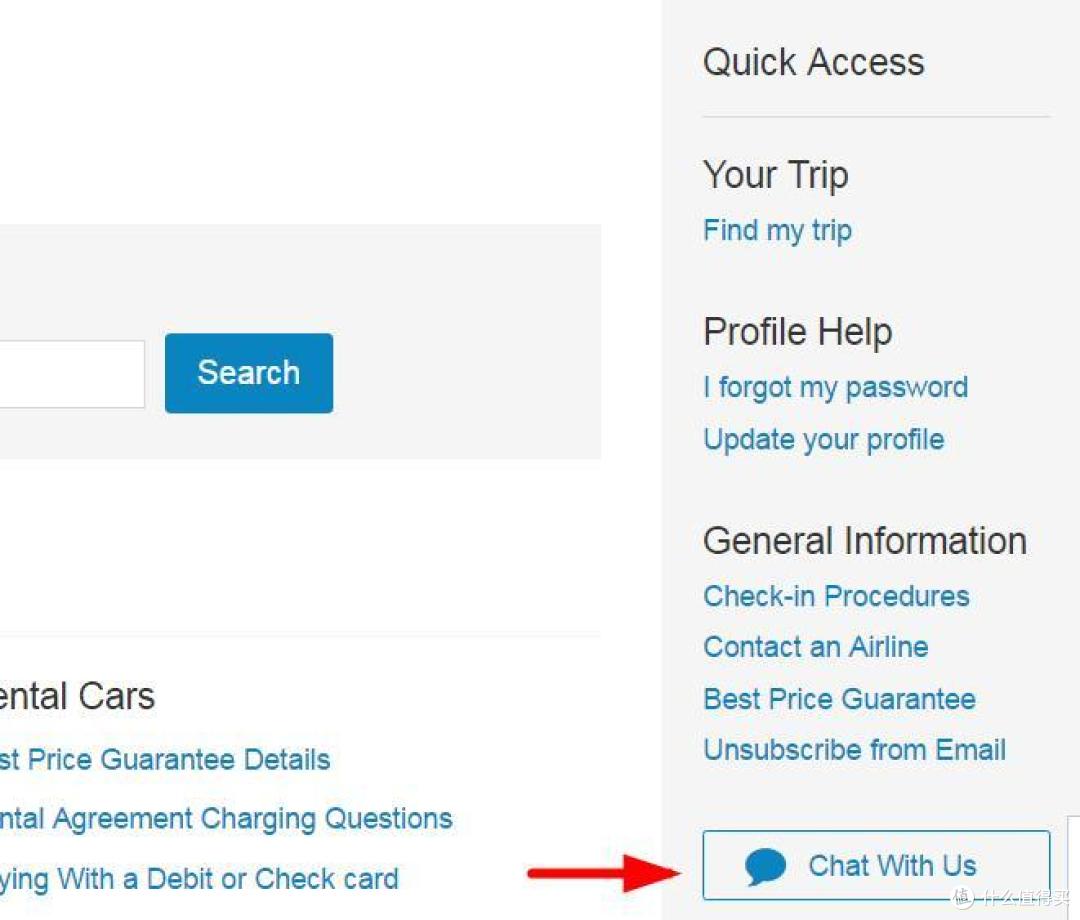Click the Rental Cars section heading

pos(77,696)
